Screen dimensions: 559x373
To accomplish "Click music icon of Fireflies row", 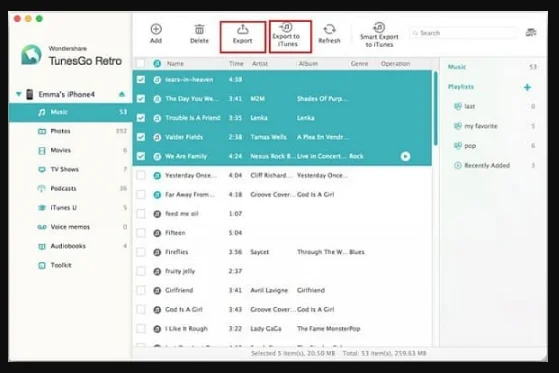I will (x=157, y=252).
